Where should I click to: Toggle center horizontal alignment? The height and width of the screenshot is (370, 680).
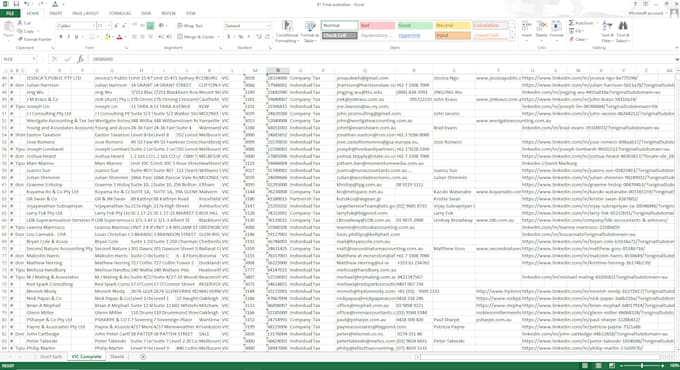click(x=142, y=37)
